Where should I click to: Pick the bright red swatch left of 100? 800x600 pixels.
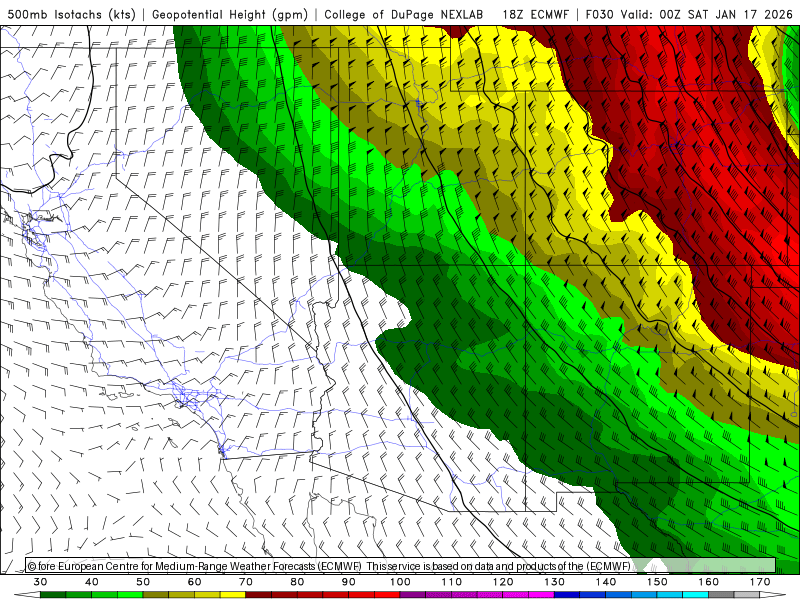coord(387,595)
